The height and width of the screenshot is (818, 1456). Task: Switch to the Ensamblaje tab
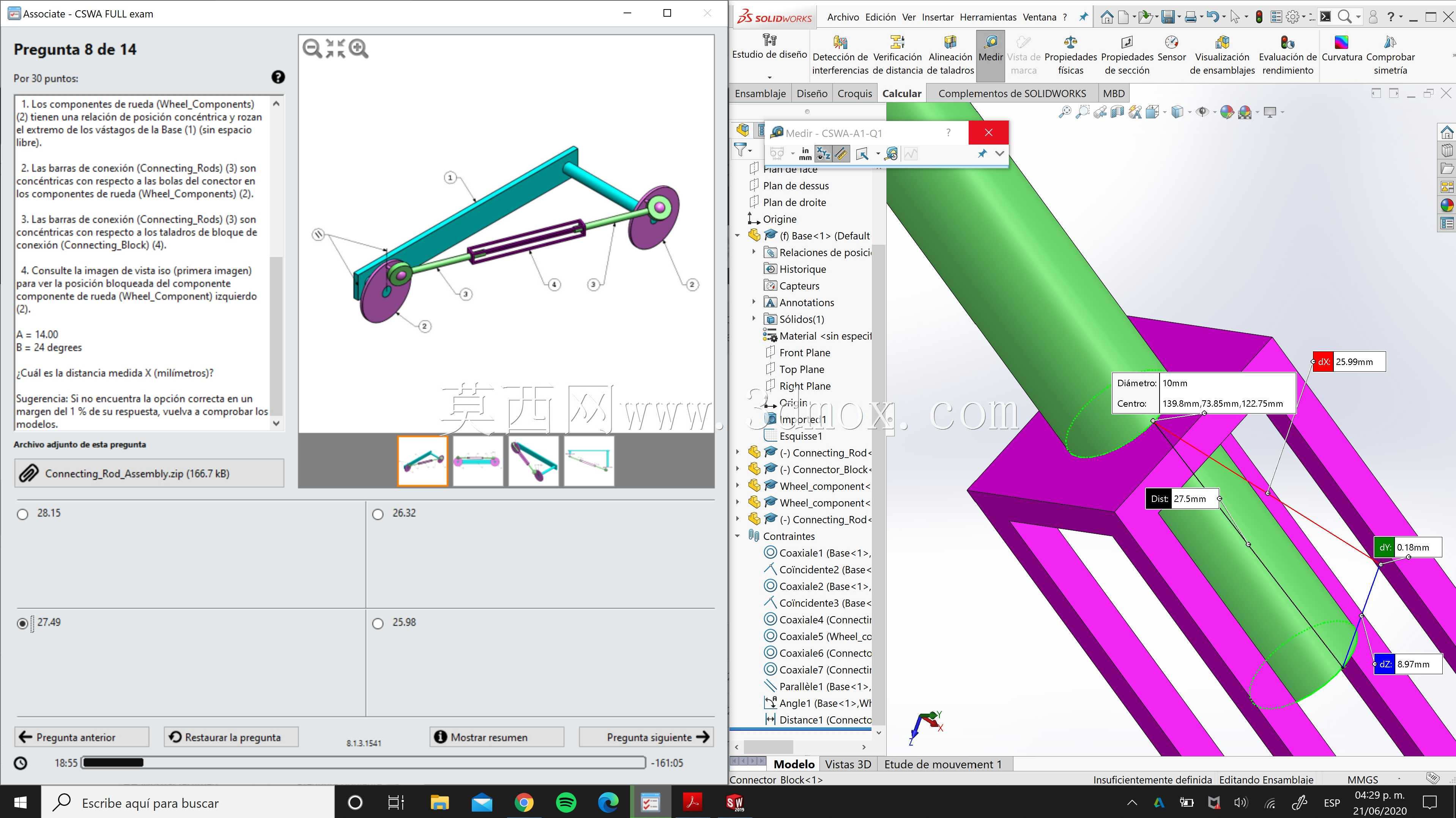pos(760,93)
